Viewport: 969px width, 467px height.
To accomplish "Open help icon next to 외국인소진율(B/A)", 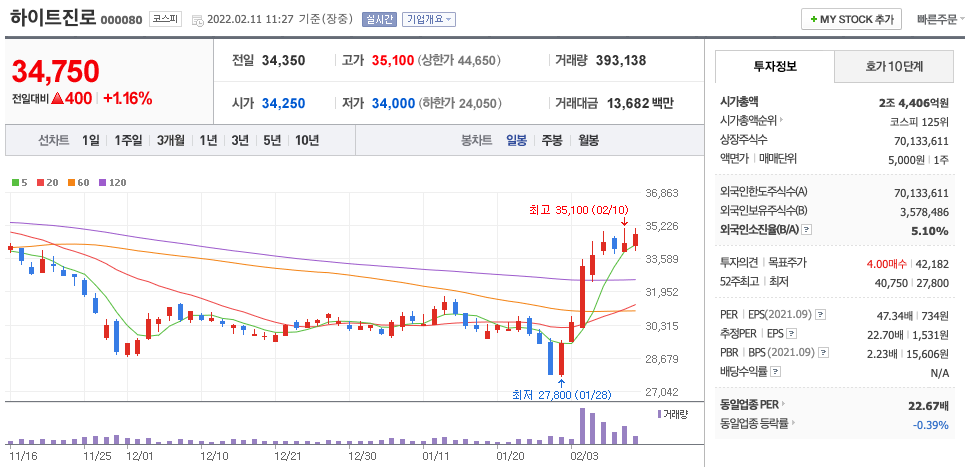I will click(x=806, y=230).
